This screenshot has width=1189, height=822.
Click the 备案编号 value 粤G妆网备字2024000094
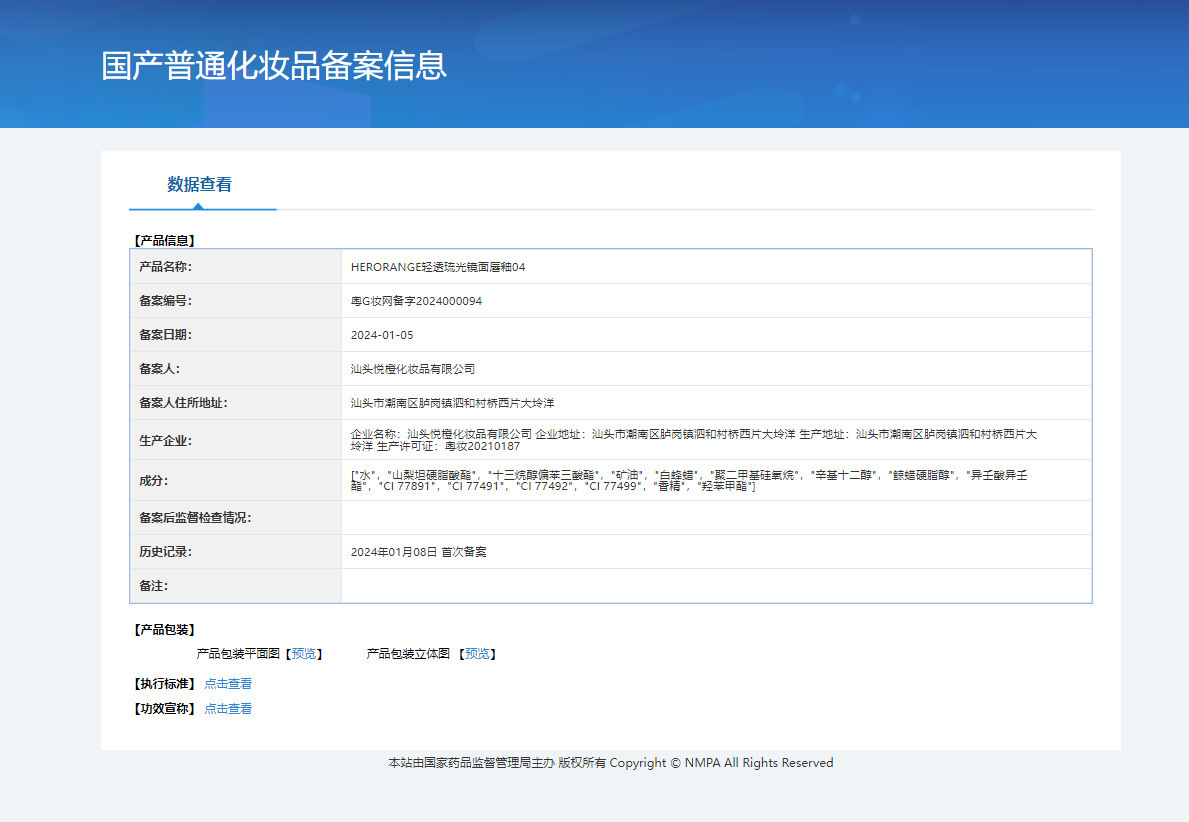(416, 301)
